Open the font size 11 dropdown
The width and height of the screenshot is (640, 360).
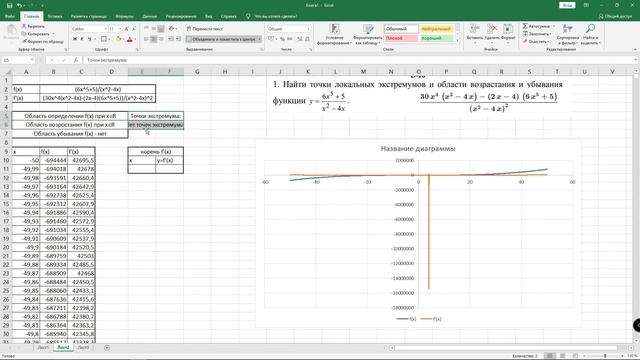[x=120, y=29]
